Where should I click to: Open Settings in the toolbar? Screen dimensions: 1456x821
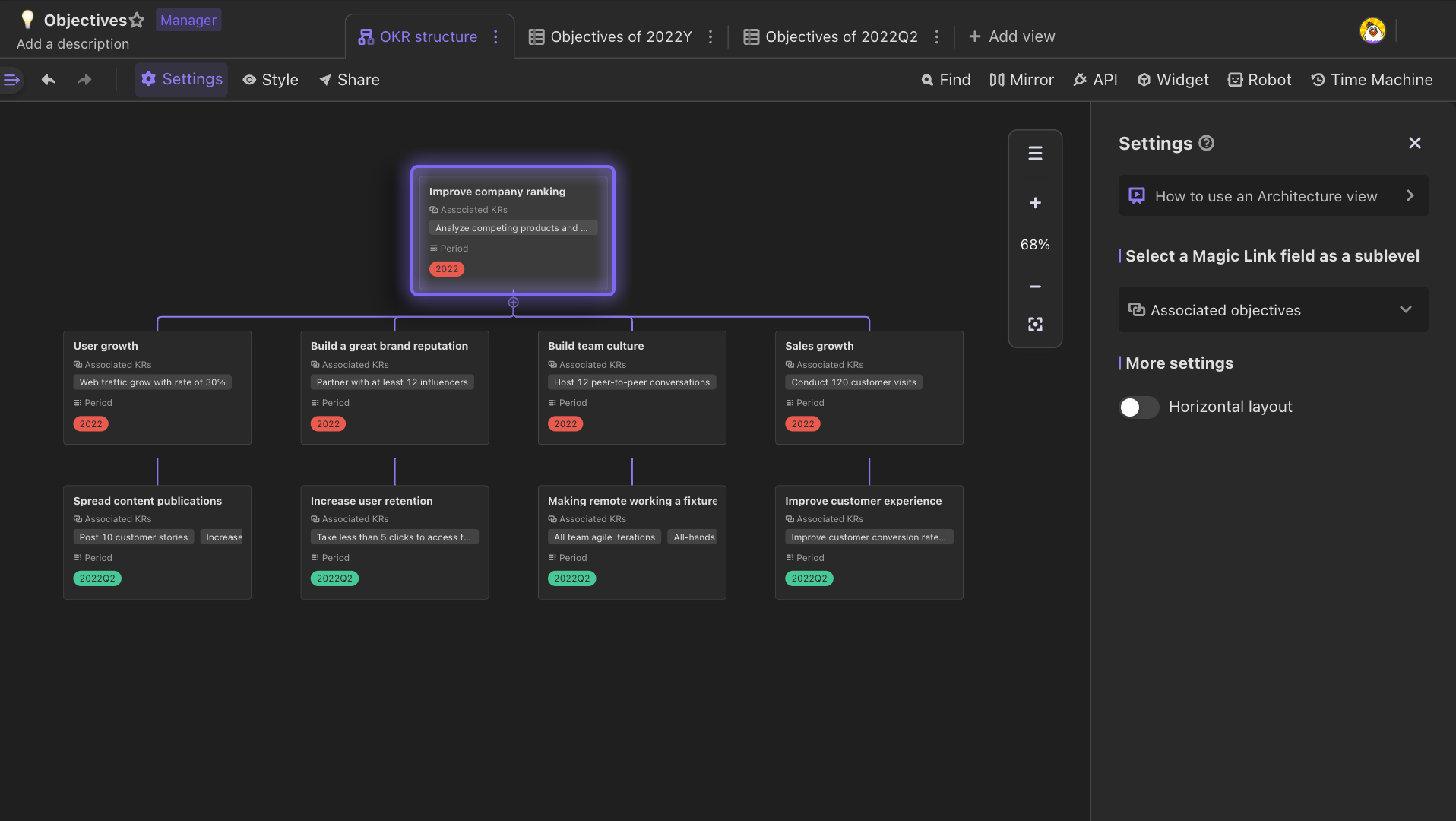click(182, 79)
